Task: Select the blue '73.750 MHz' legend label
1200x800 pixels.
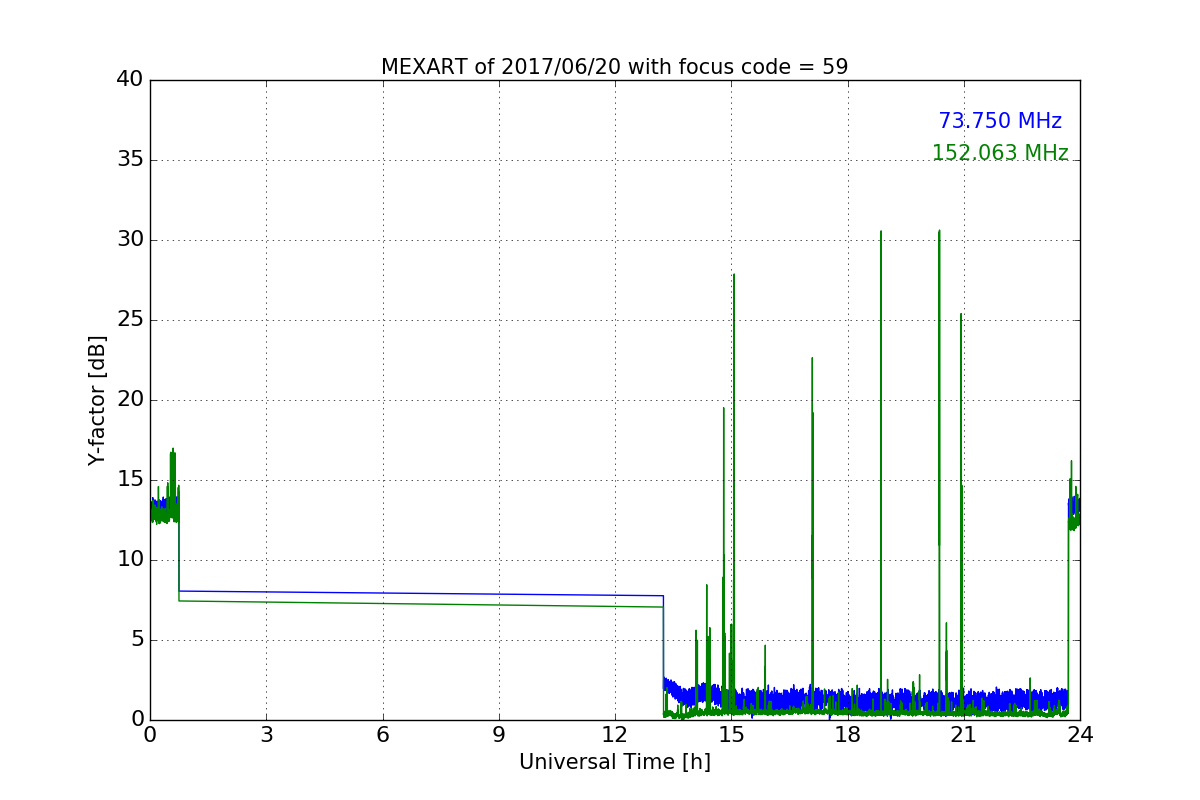Action: (x=1000, y=121)
